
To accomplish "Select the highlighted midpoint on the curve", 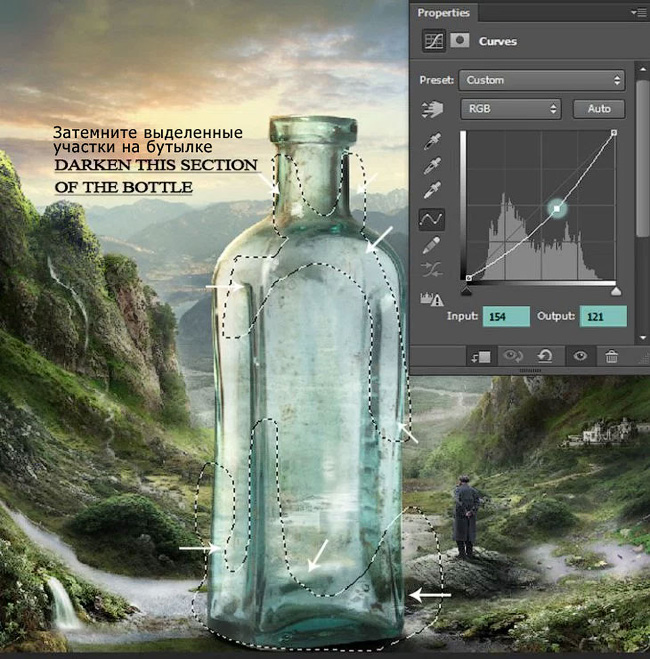I will click(557, 208).
